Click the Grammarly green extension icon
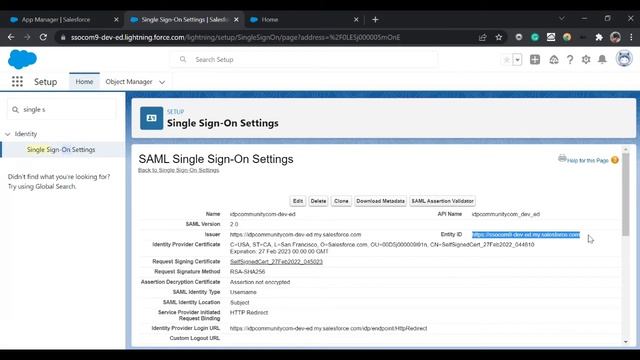Image resolution: width=640 pixels, height=360 pixels. (x=535, y=37)
